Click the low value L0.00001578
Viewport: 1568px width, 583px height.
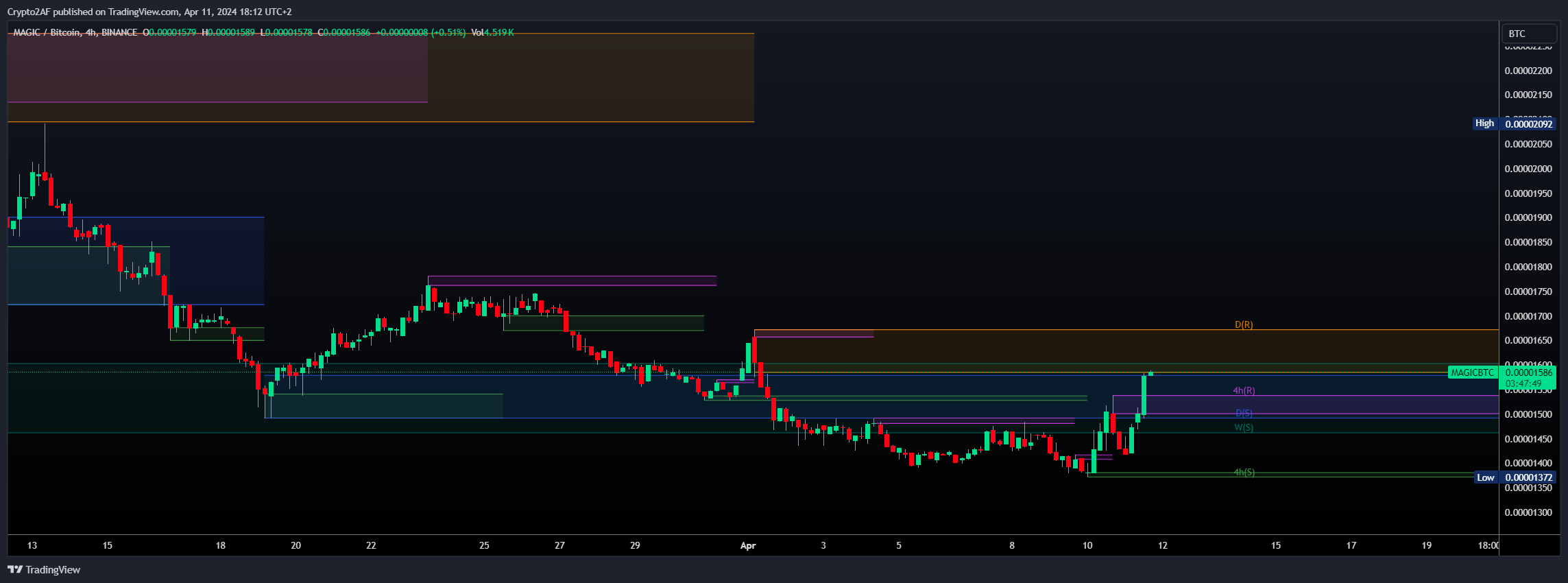click(286, 32)
